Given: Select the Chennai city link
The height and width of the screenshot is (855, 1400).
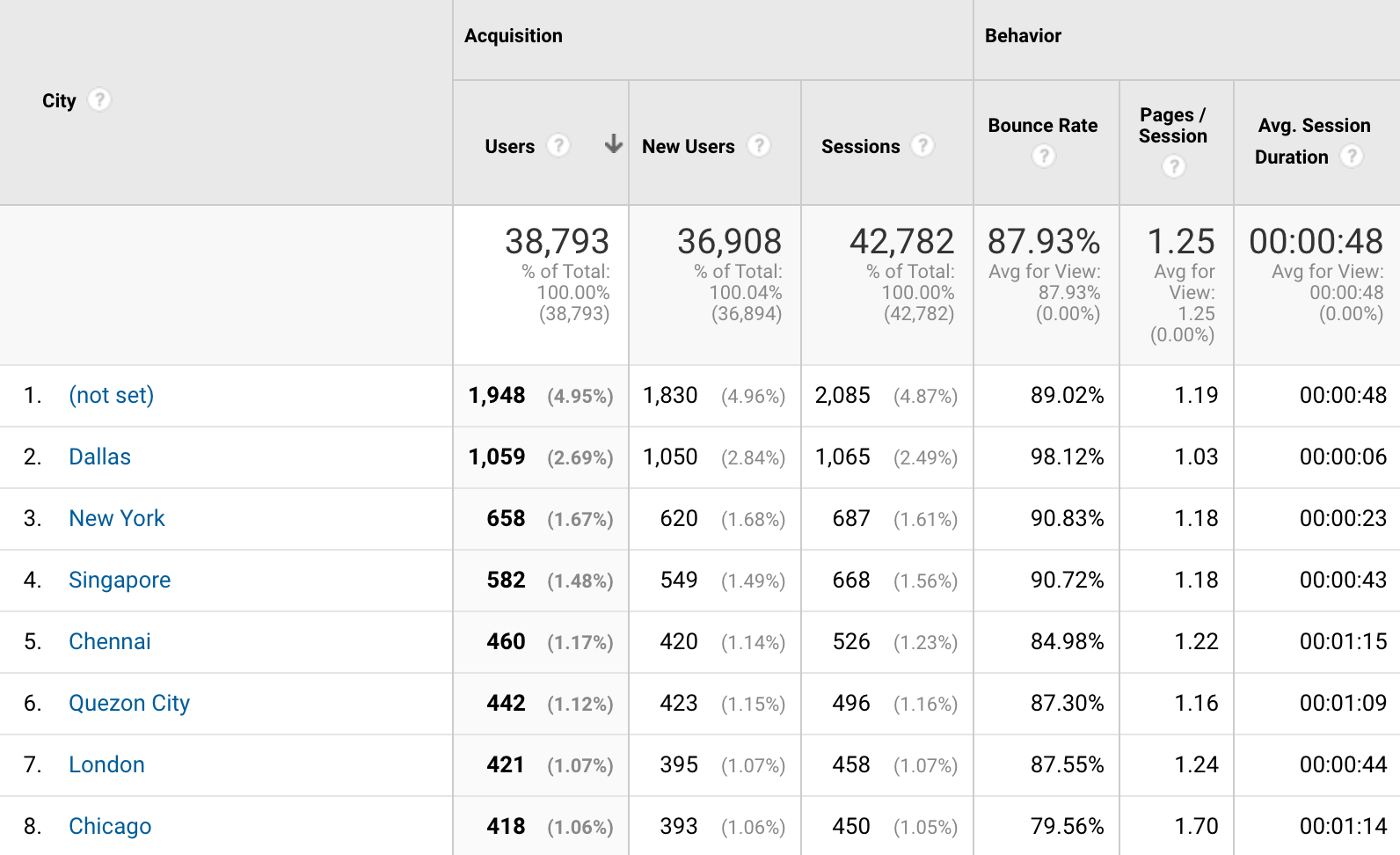Looking at the screenshot, I should click(110, 642).
